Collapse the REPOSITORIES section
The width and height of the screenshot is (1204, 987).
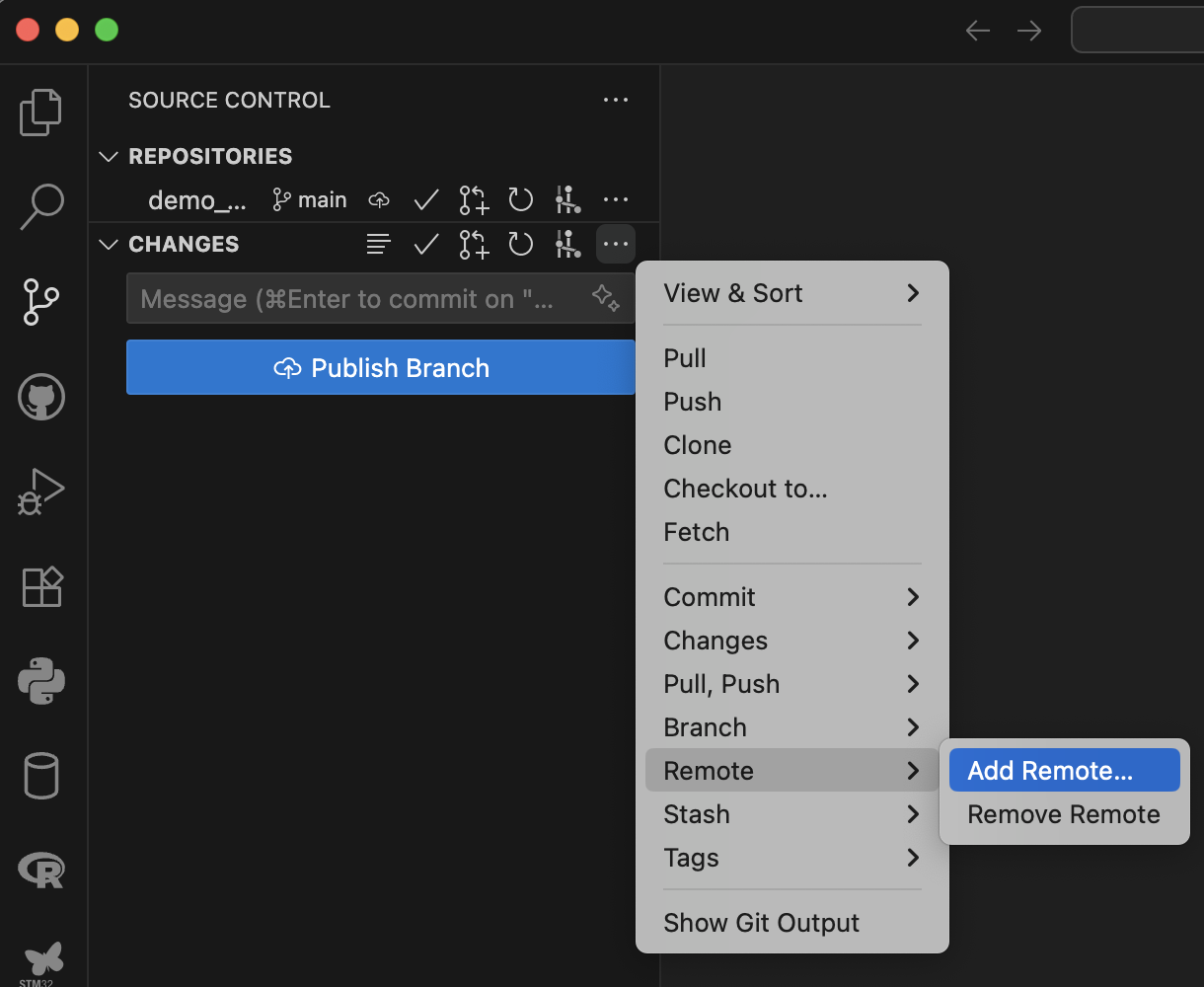(108, 155)
